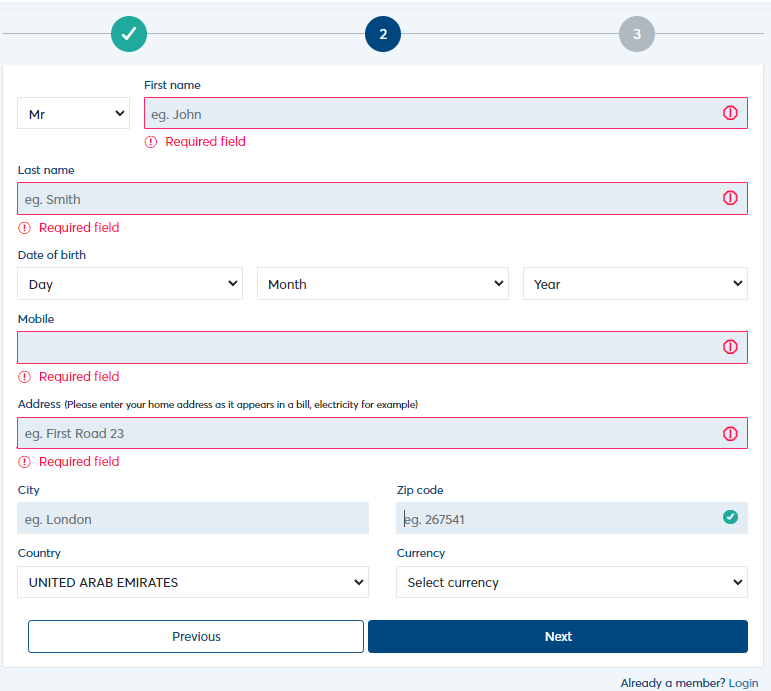771x691 pixels.
Task: Focus the City input field
Action: [x=193, y=518]
